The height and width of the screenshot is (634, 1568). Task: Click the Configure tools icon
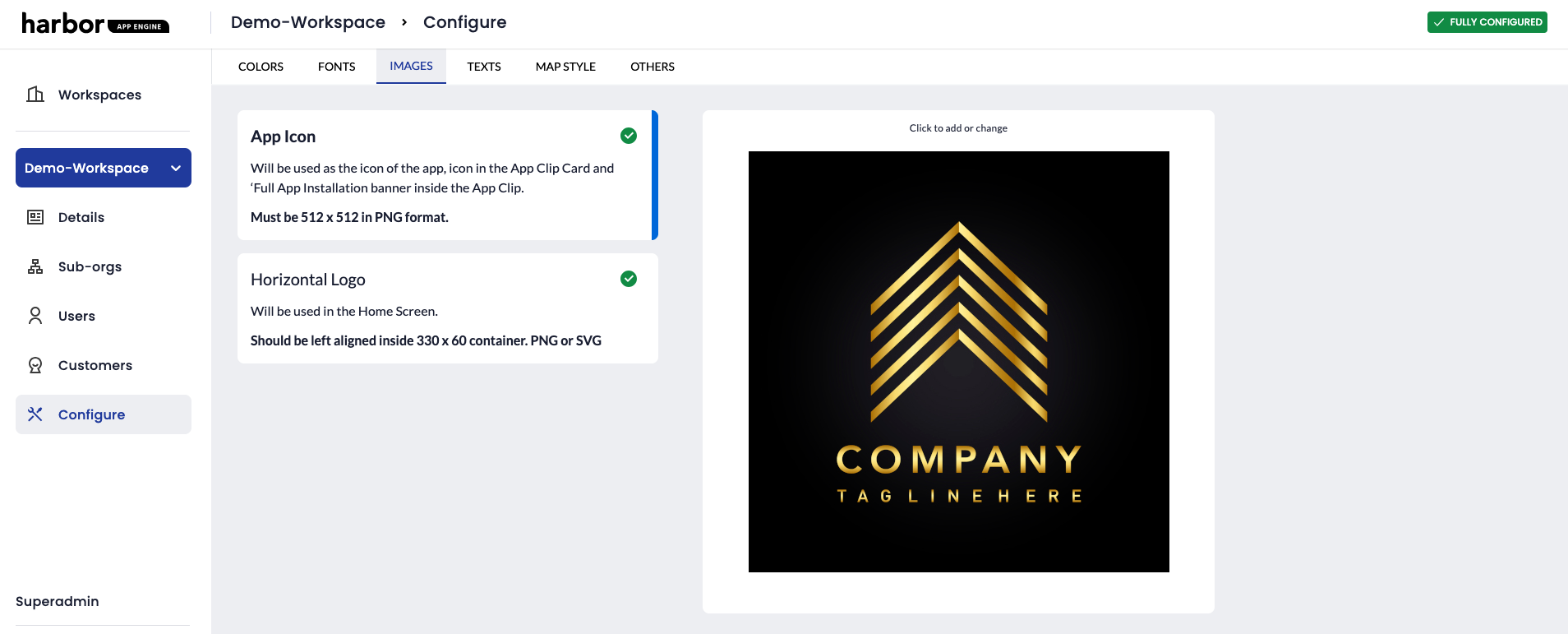[x=35, y=414]
